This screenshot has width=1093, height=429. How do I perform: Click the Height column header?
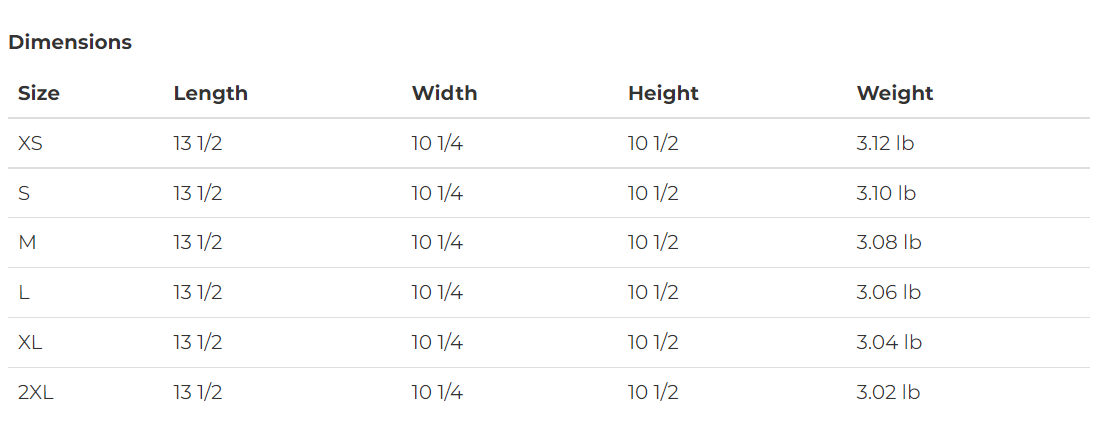pyautogui.click(x=663, y=93)
